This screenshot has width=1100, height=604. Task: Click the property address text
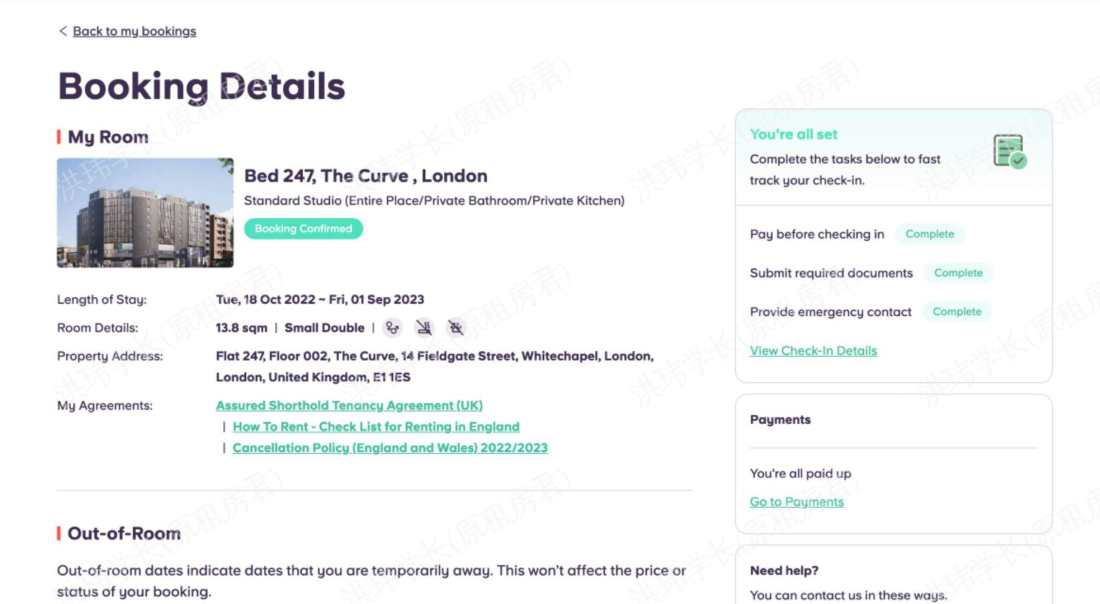[434, 366]
